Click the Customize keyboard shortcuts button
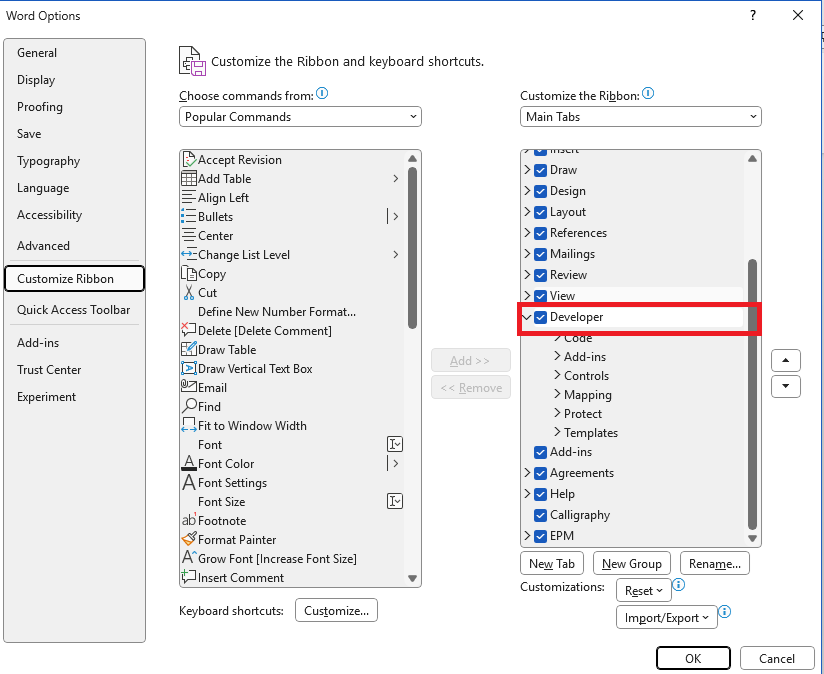This screenshot has height=674, width=824. (x=336, y=610)
